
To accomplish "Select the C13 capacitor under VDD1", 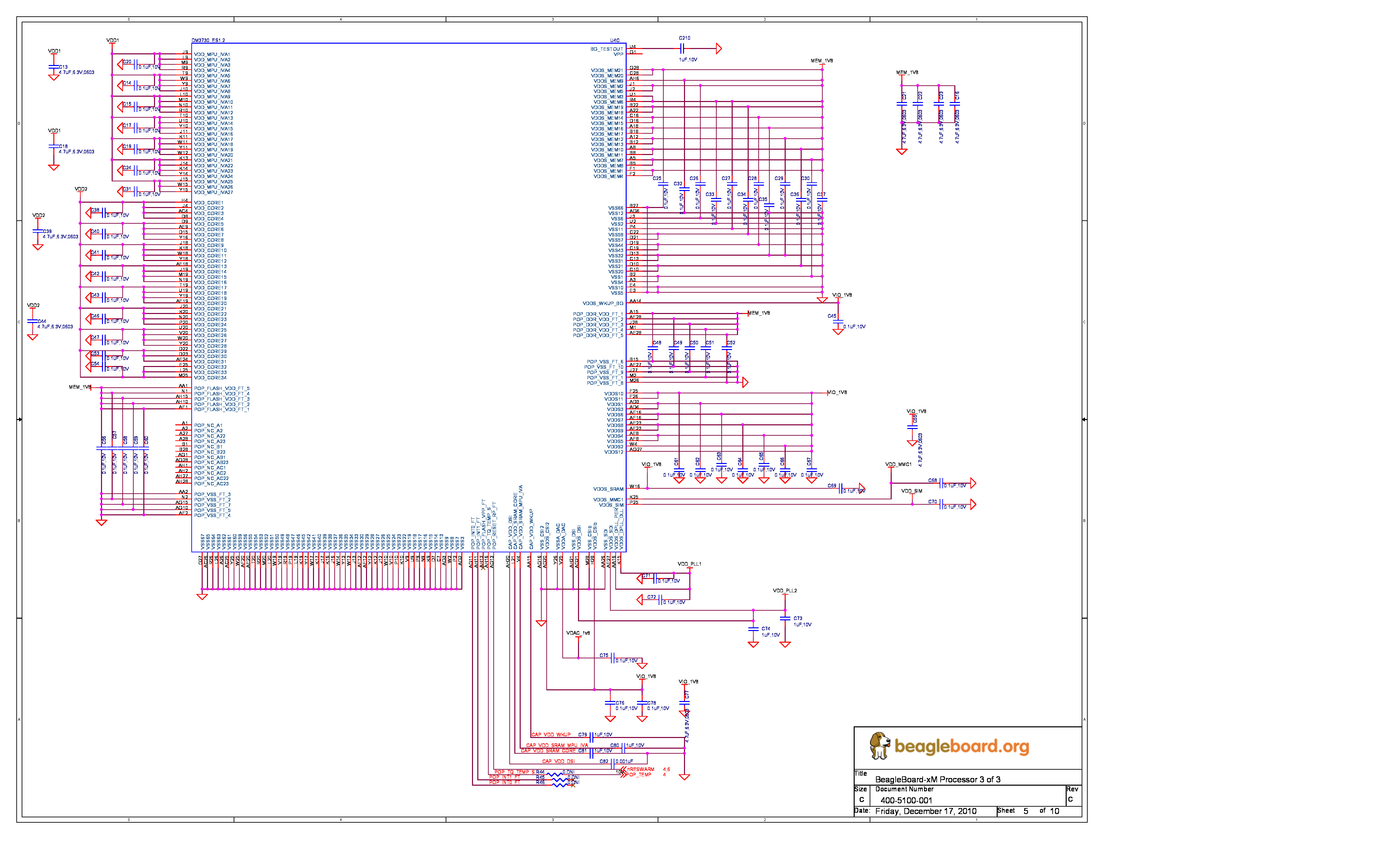I will tap(54, 67).
